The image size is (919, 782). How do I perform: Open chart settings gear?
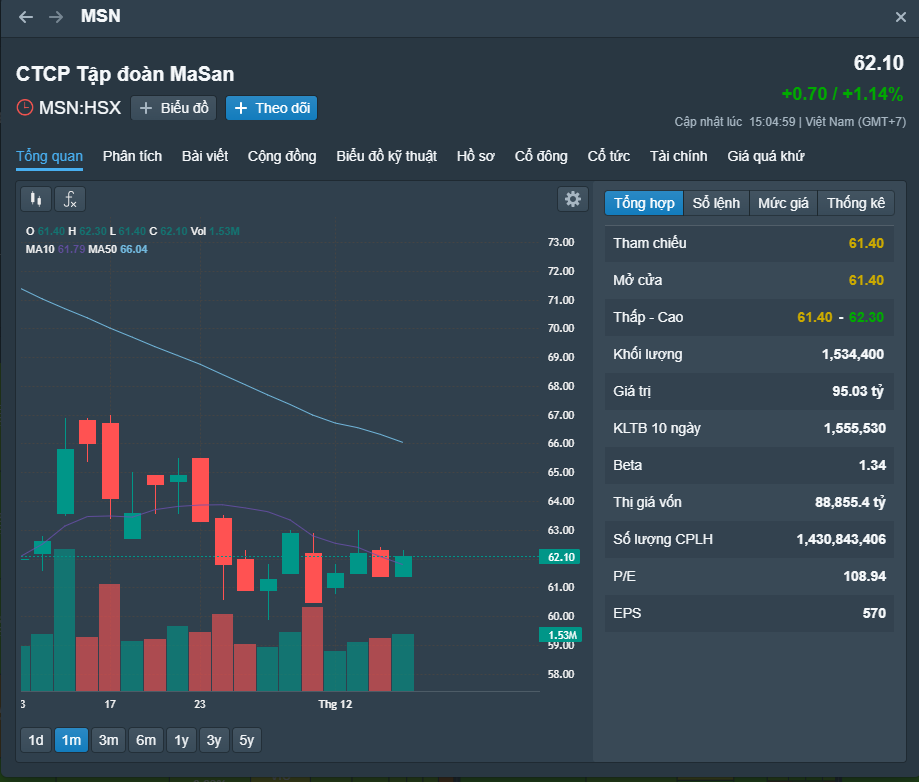pos(573,199)
